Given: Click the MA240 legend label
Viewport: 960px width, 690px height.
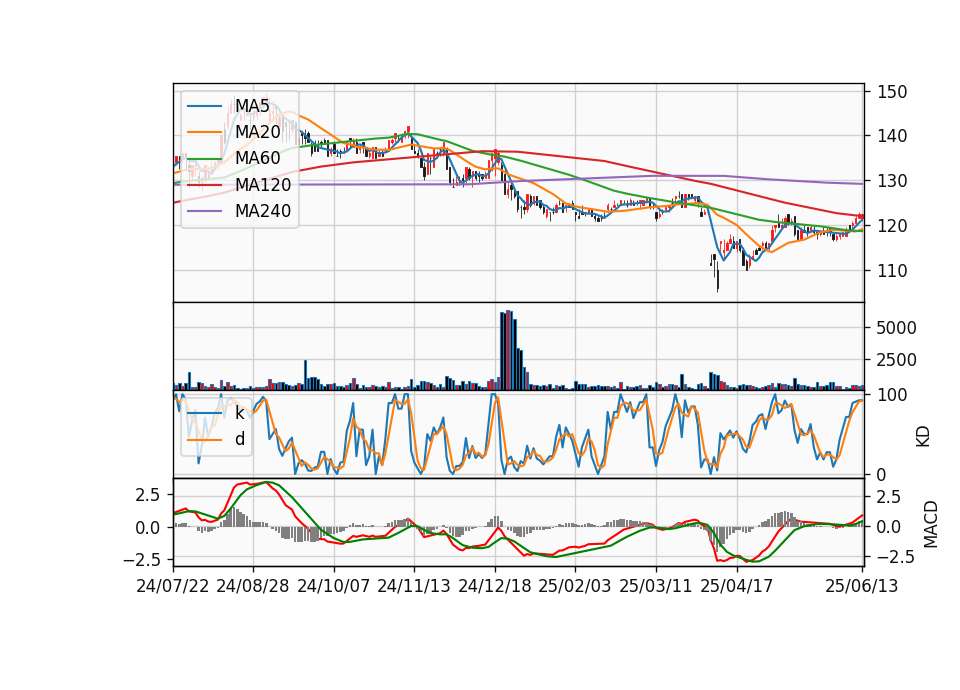Looking at the screenshot, I should click(x=263, y=211).
